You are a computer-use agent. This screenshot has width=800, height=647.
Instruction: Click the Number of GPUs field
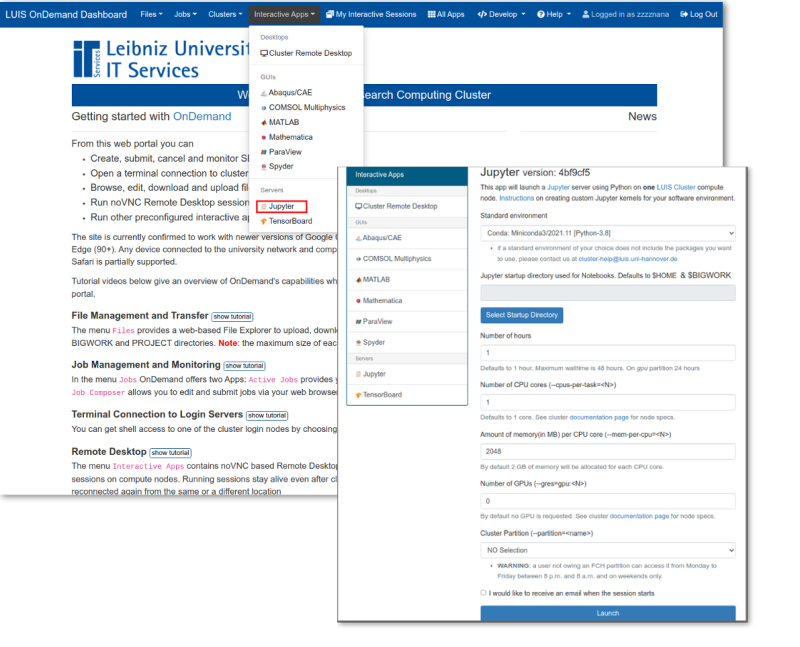(x=608, y=501)
